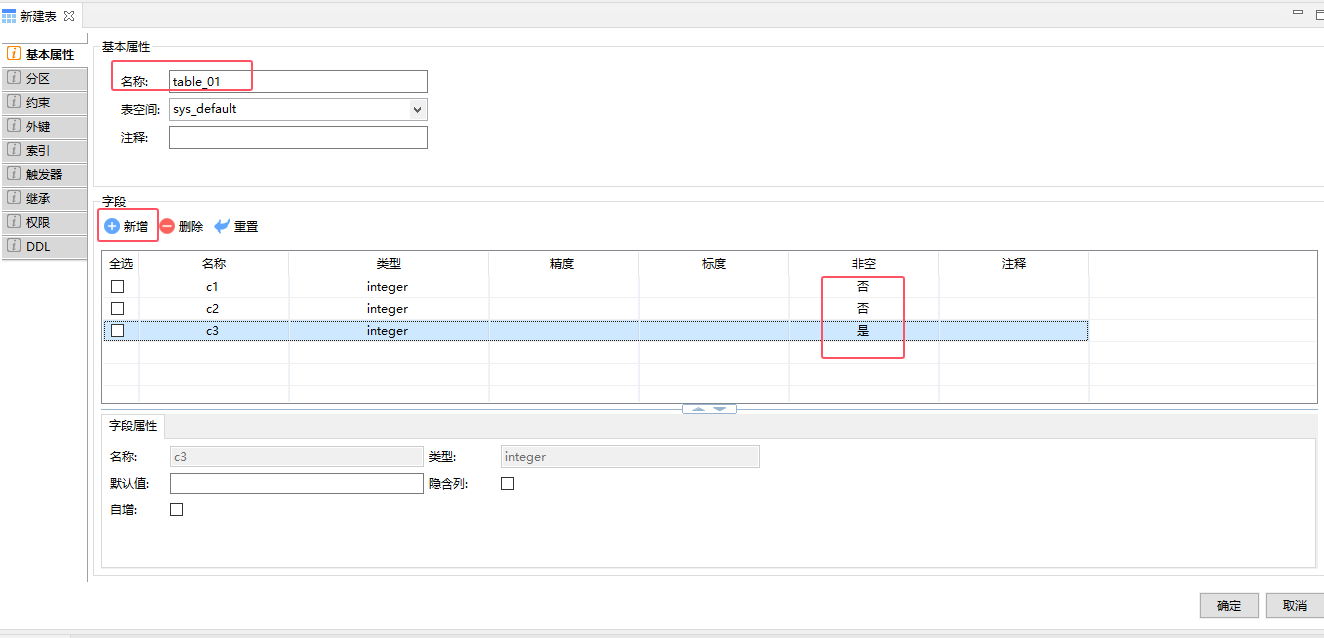
Task: Switch to the 约束 constraints section
Action: [38, 102]
